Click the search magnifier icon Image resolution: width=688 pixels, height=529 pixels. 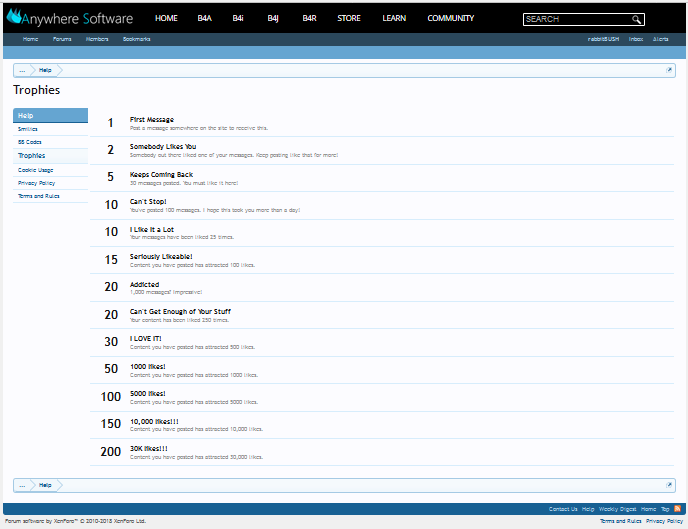(x=636, y=19)
